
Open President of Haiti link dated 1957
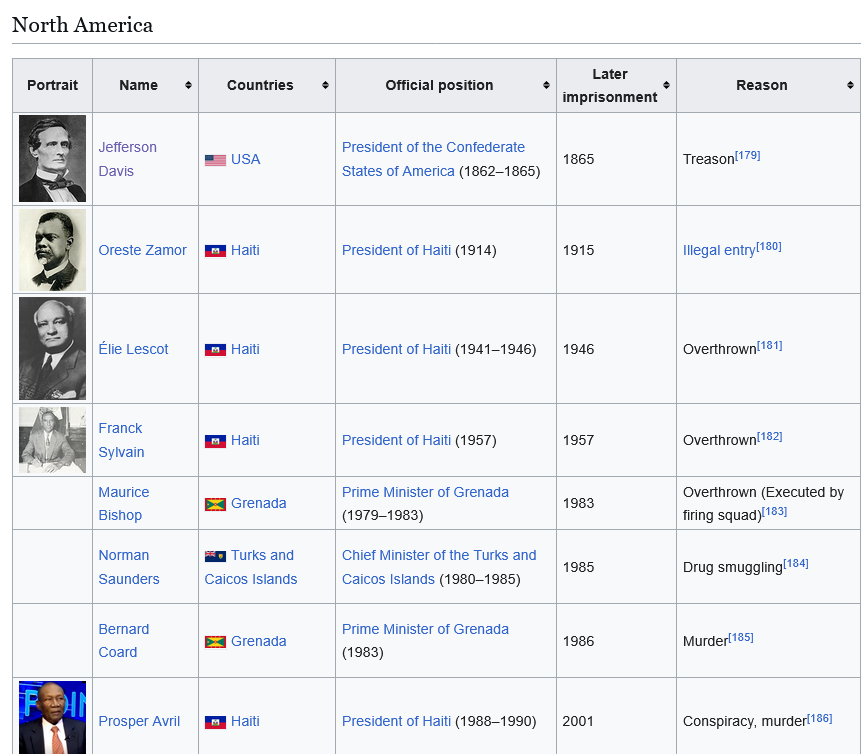pyautogui.click(x=397, y=440)
